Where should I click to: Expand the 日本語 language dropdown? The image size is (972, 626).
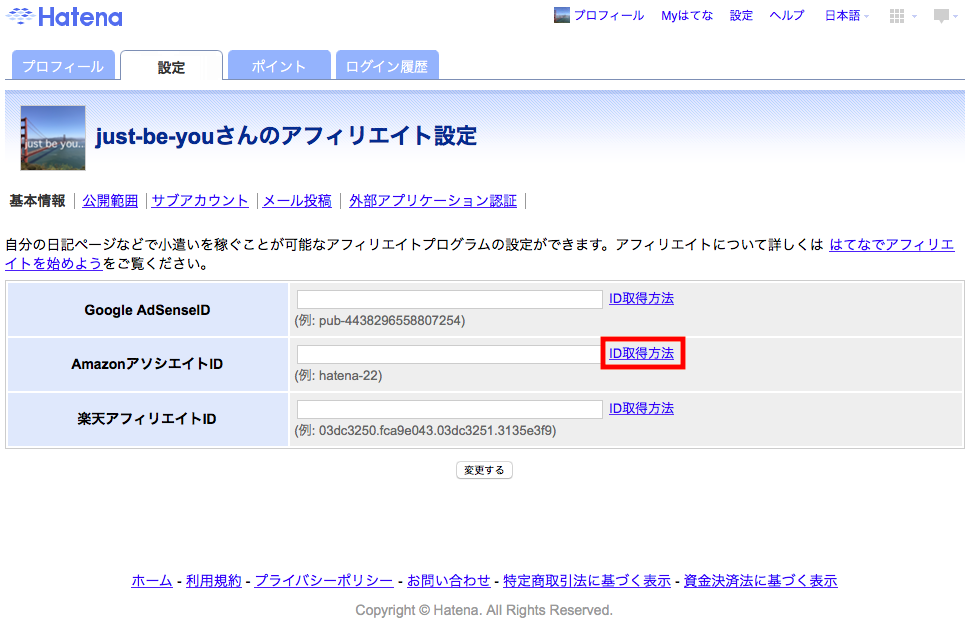tap(846, 15)
